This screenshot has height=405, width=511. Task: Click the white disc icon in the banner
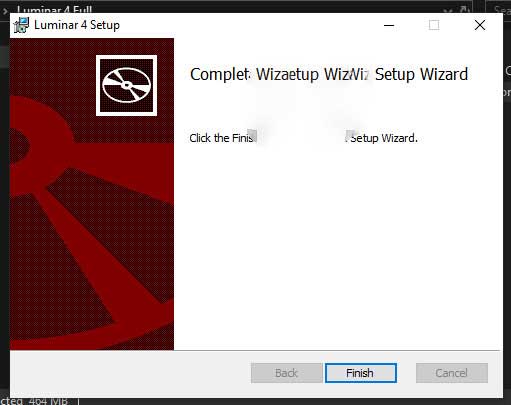[x=126, y=85]
